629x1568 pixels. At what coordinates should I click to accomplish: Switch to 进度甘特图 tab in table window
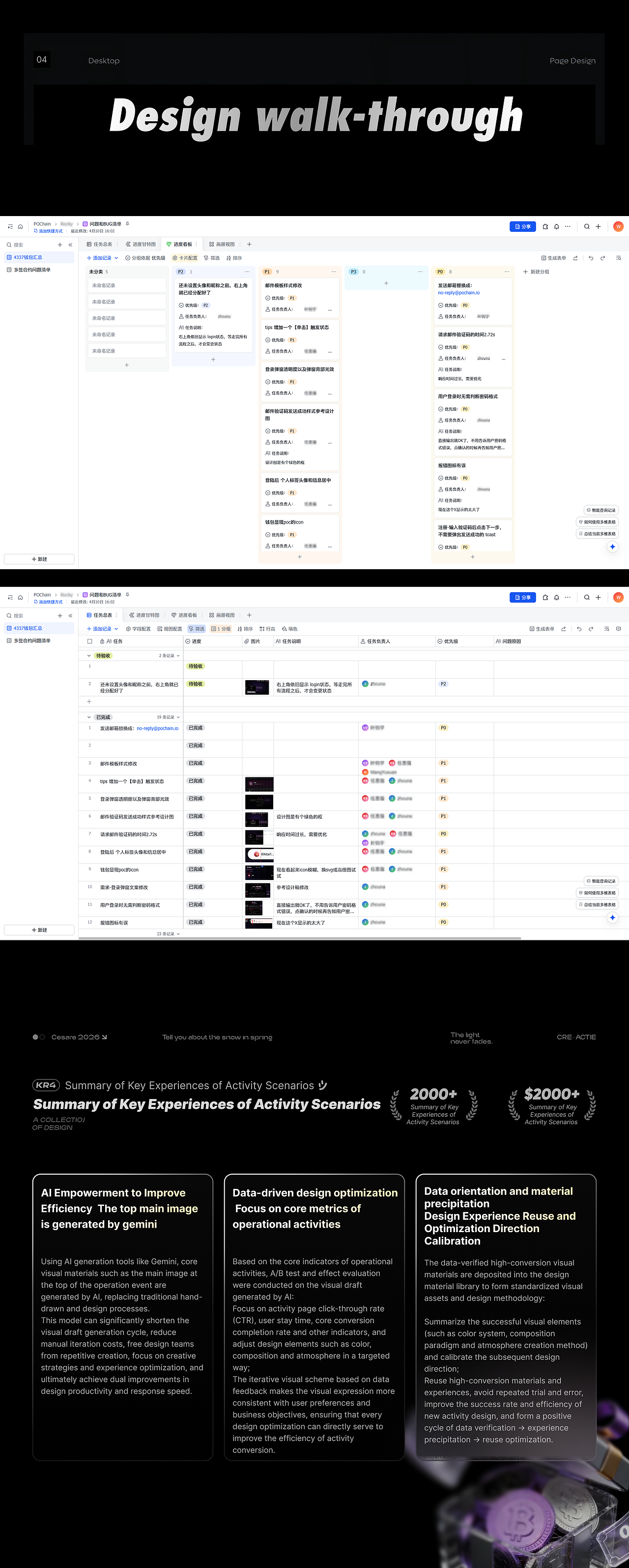[144, 615]
